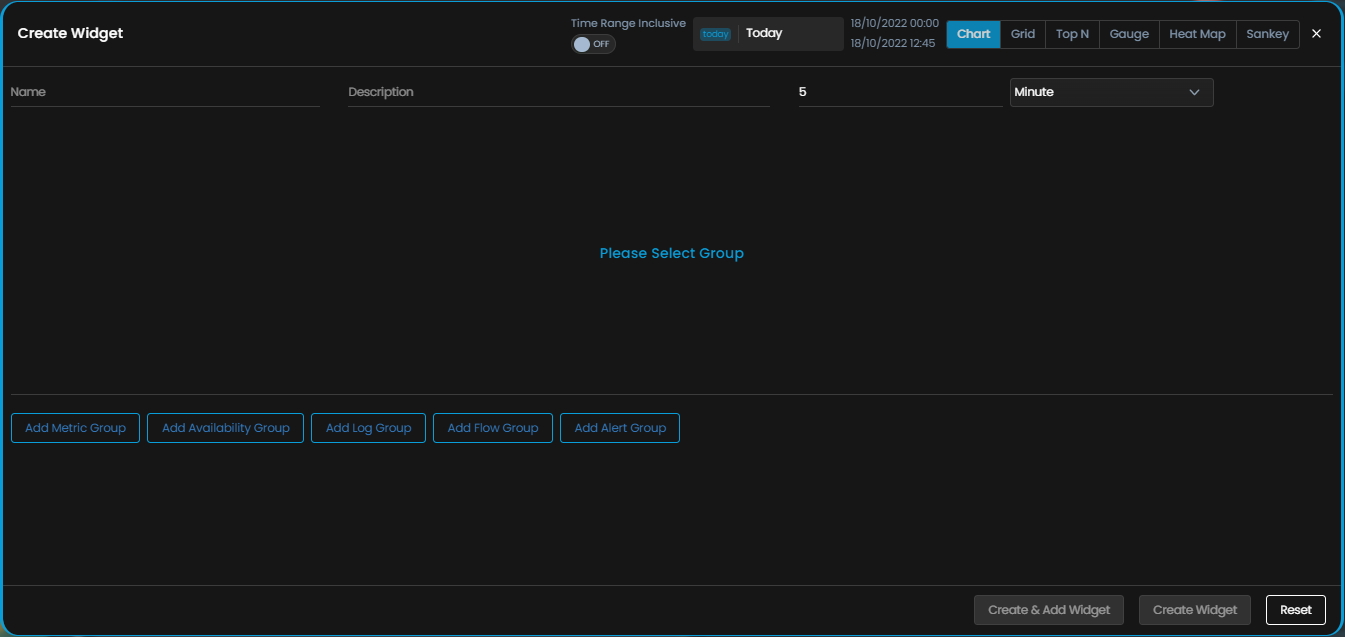Open the Today time range selector
The width and height of the screenshot is (1345, 637).
(789, 34)
